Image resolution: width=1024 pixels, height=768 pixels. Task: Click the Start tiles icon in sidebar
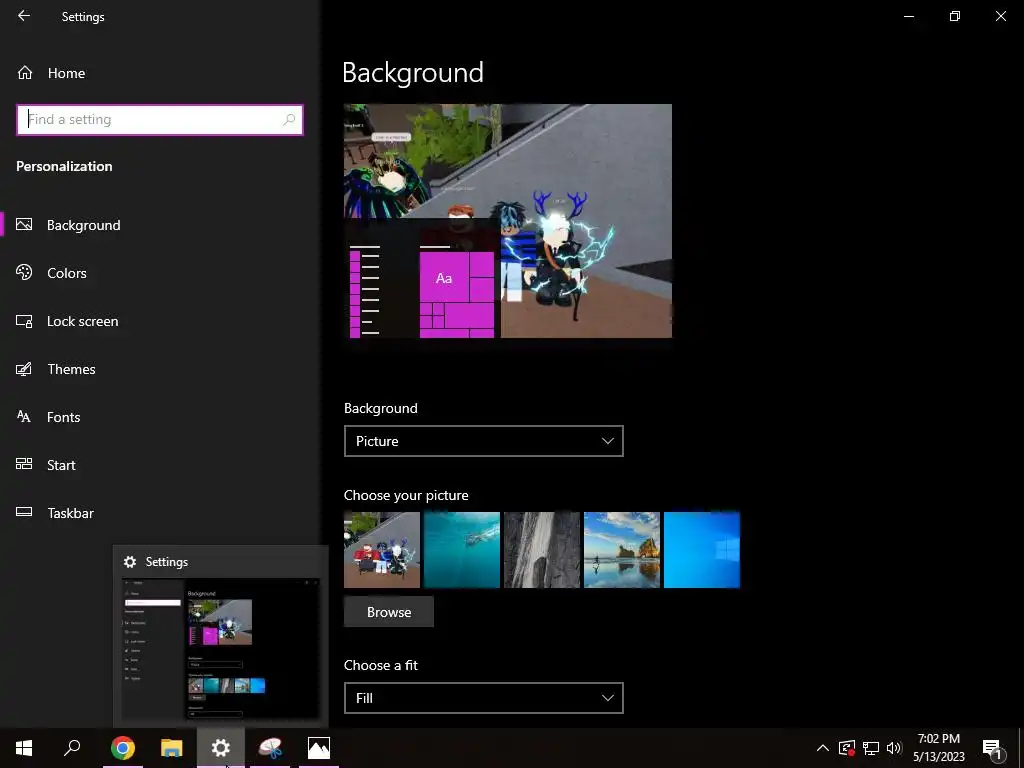(24, 464)
